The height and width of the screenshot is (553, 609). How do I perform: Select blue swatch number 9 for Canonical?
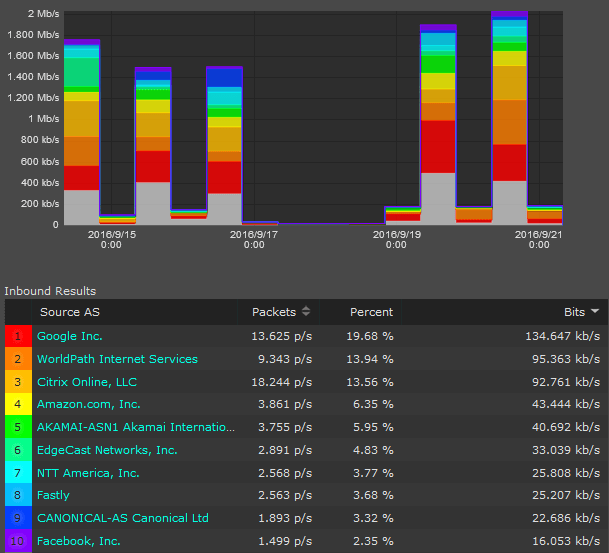(x=18, y=518)
